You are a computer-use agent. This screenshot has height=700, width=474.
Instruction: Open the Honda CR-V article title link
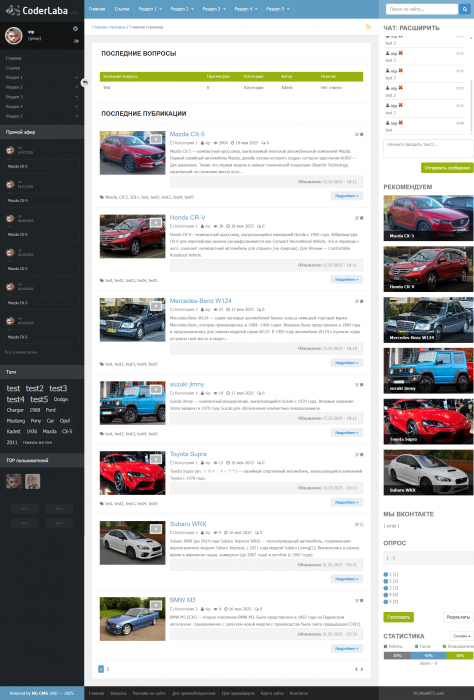[187, 217]
